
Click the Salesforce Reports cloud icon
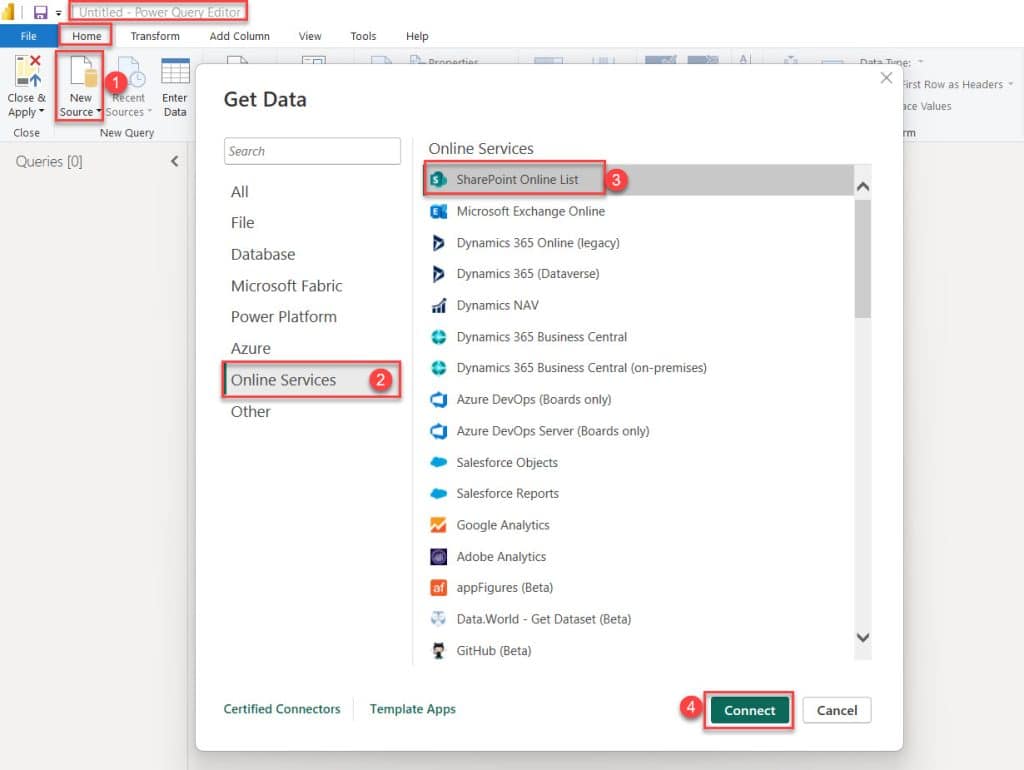(x=439, y=493)
